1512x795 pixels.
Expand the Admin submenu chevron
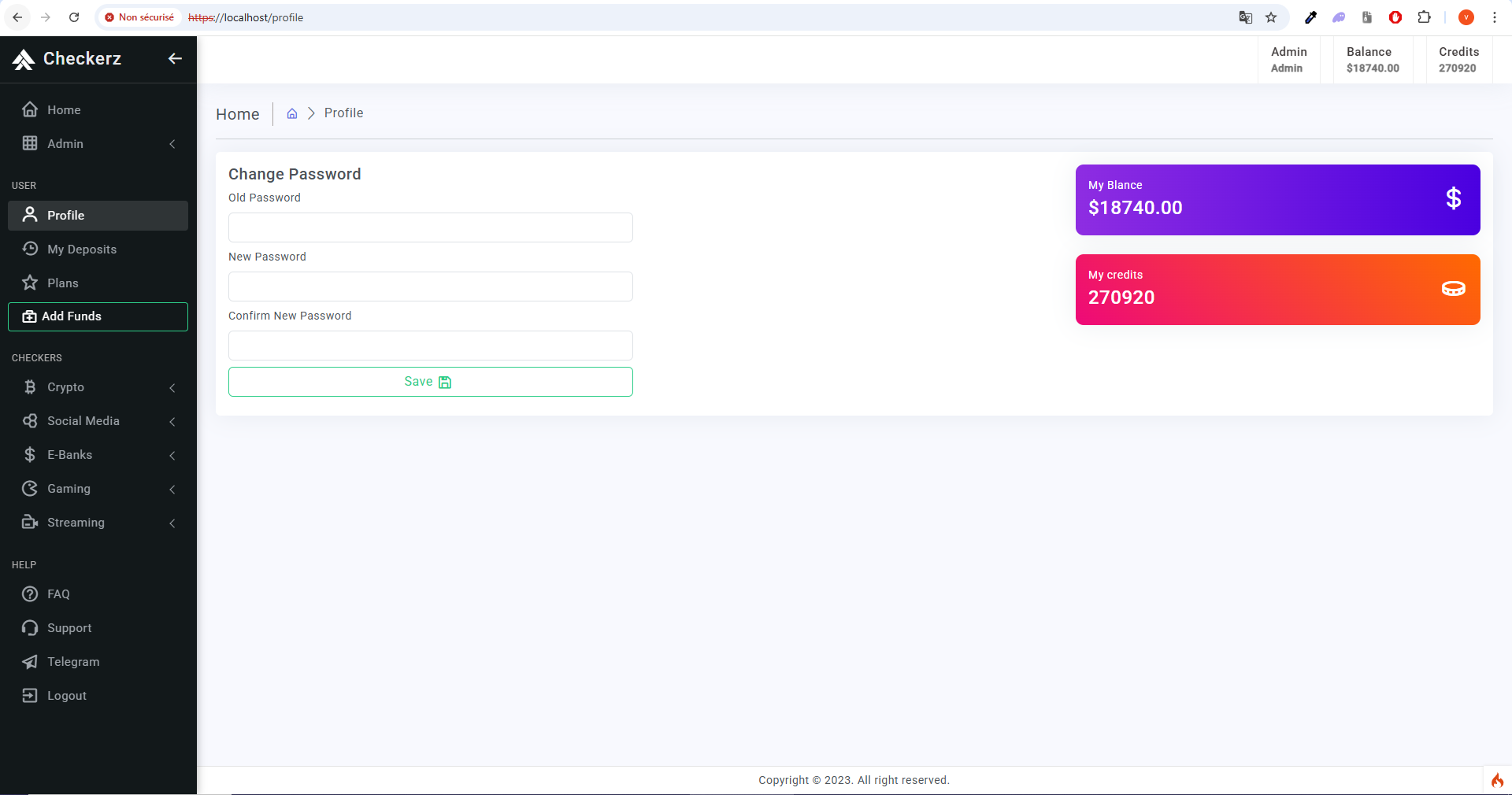click(x=172, y=144)
